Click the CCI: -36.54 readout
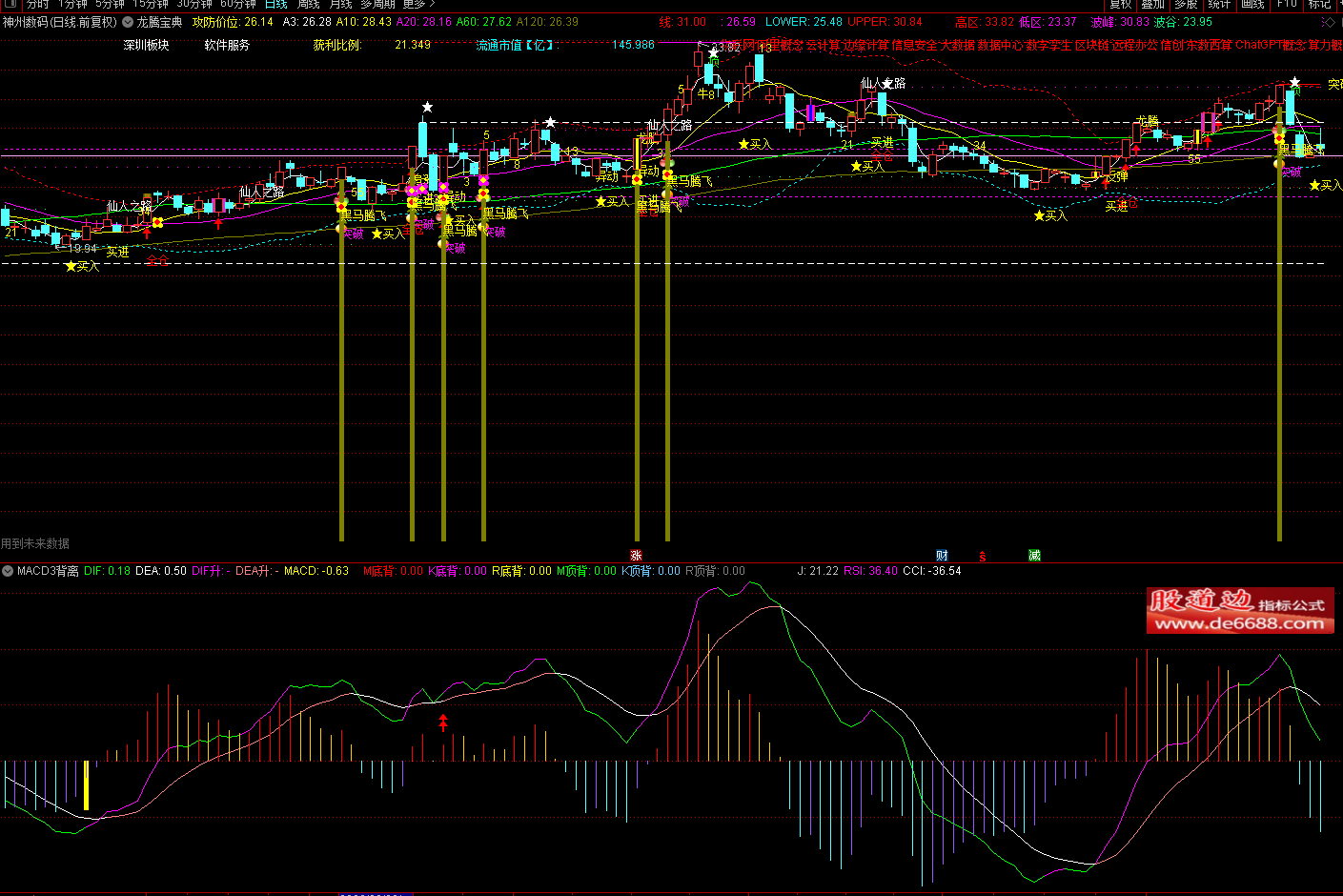Screen dimensions: 1343x896 (x=932, y=571)
